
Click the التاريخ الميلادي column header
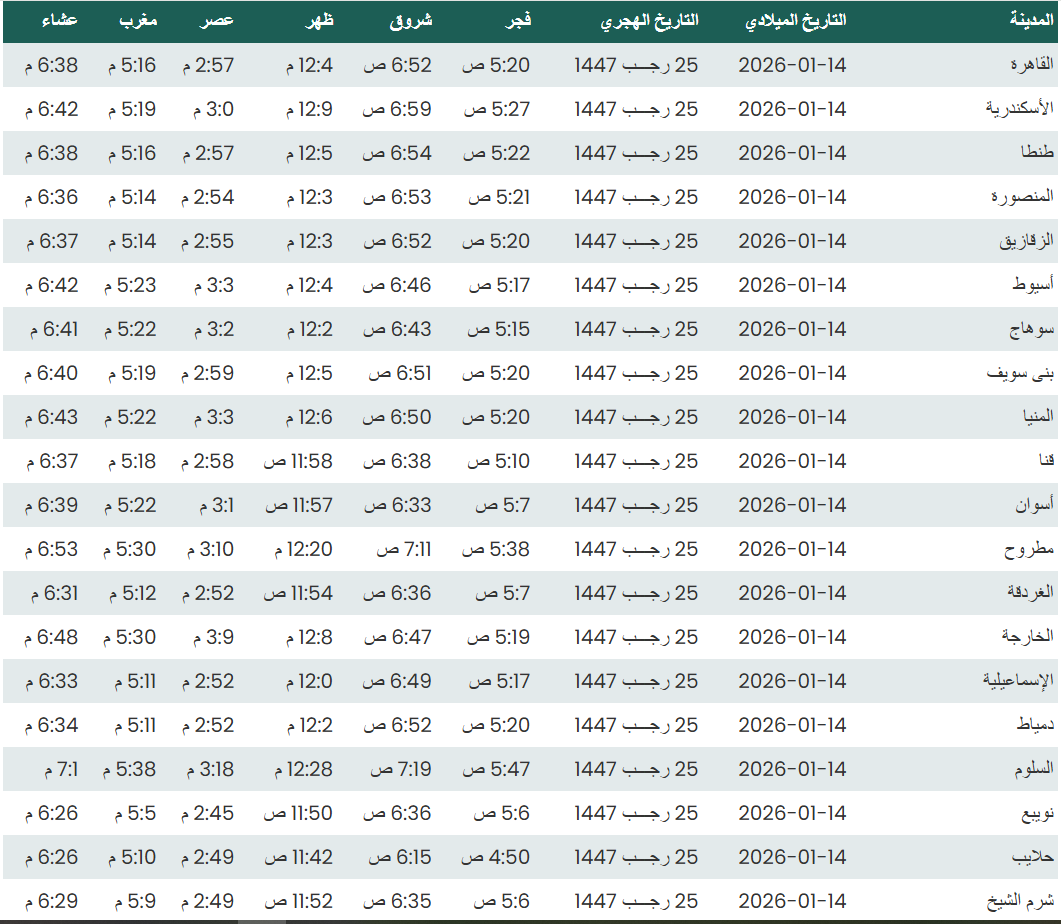[x=796, y=21]
